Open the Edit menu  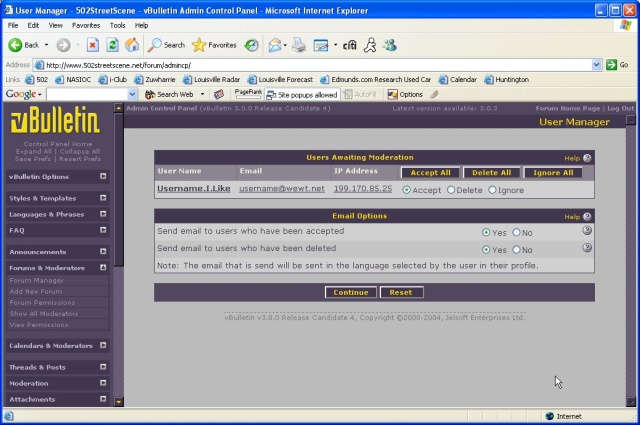click(x=33, y=25)
